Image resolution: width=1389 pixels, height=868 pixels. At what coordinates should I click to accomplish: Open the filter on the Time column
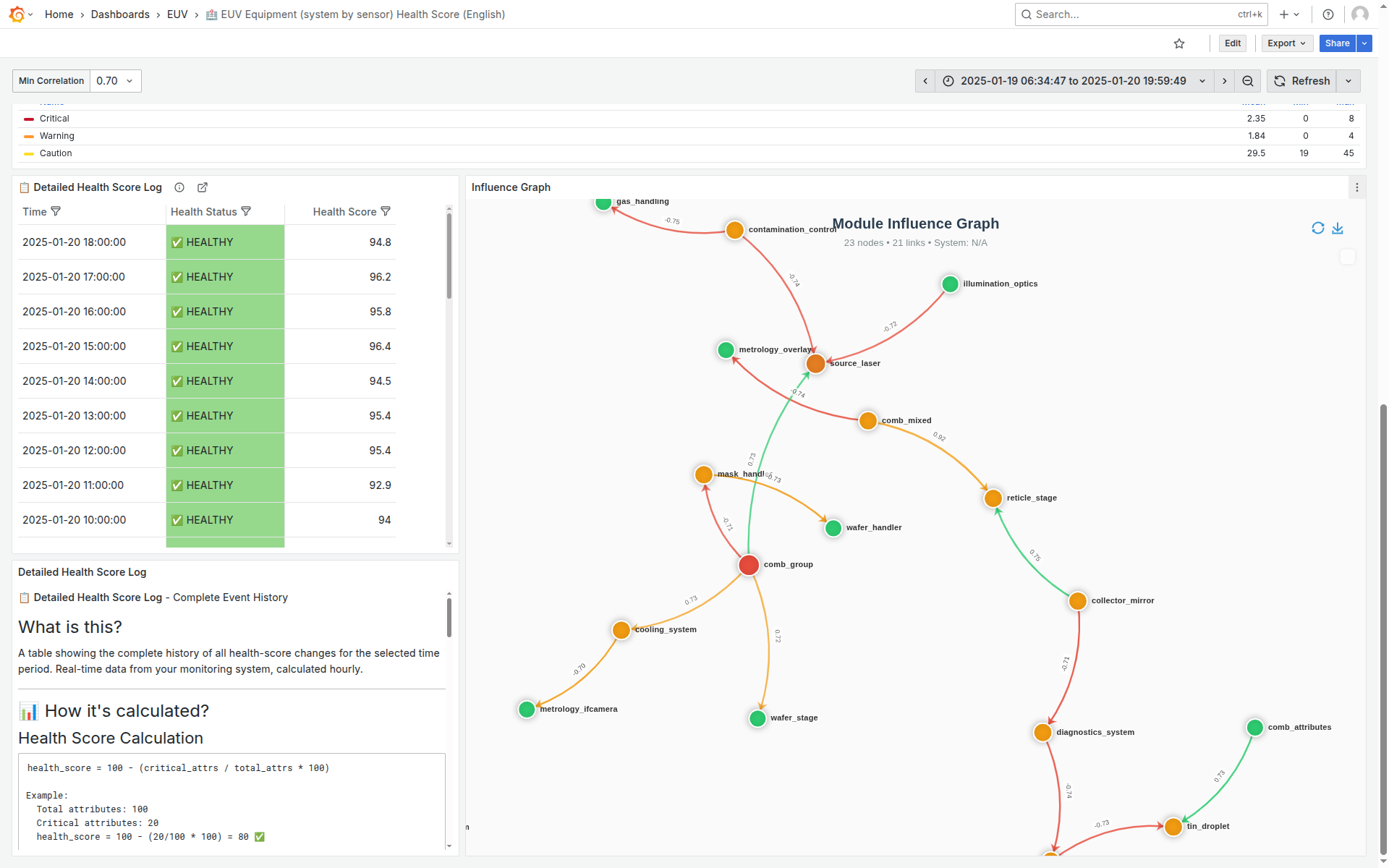point(56,211)
